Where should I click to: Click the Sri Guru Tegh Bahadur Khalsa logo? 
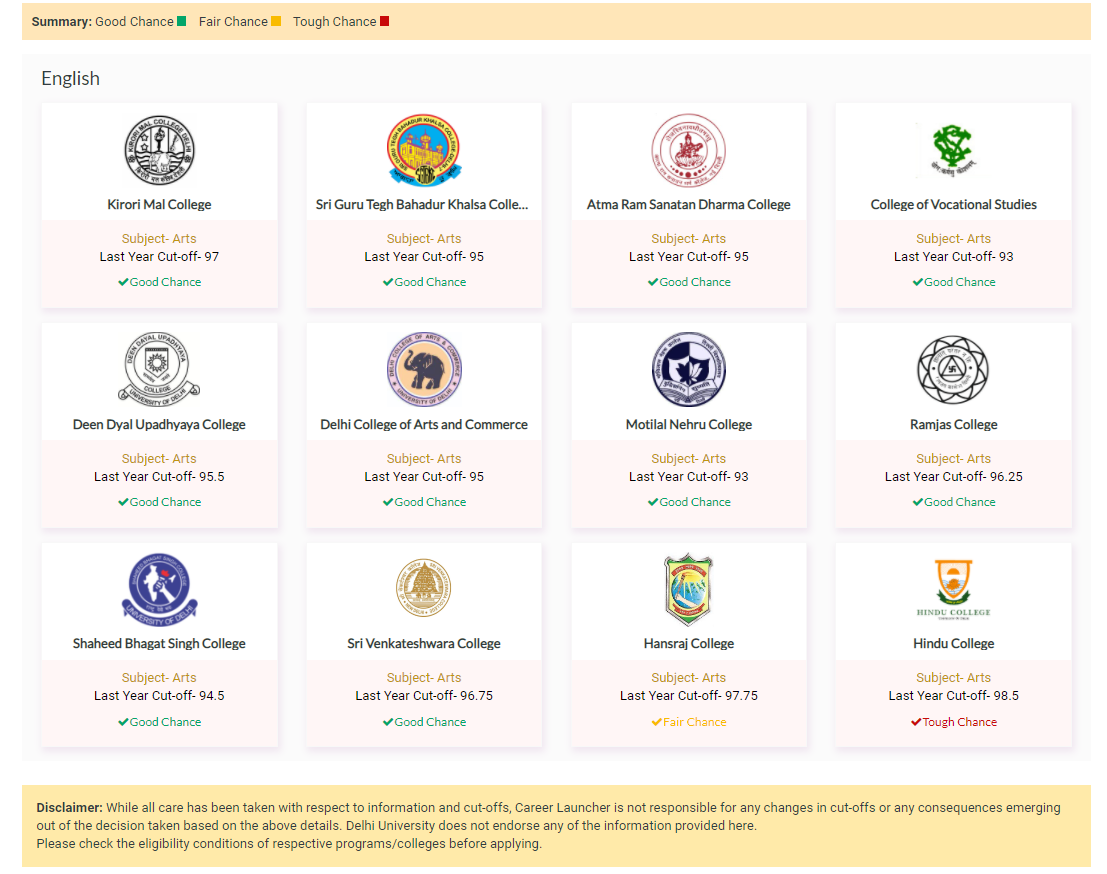click(424, 151)
